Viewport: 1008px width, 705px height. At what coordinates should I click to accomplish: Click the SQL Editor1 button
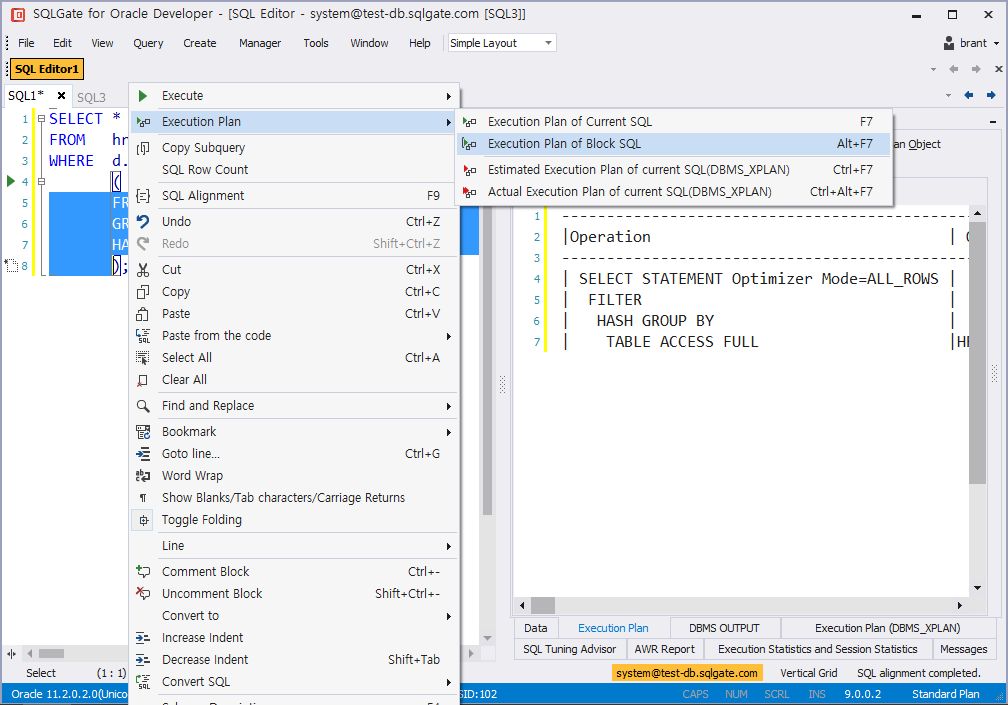[x=47, y=69]
